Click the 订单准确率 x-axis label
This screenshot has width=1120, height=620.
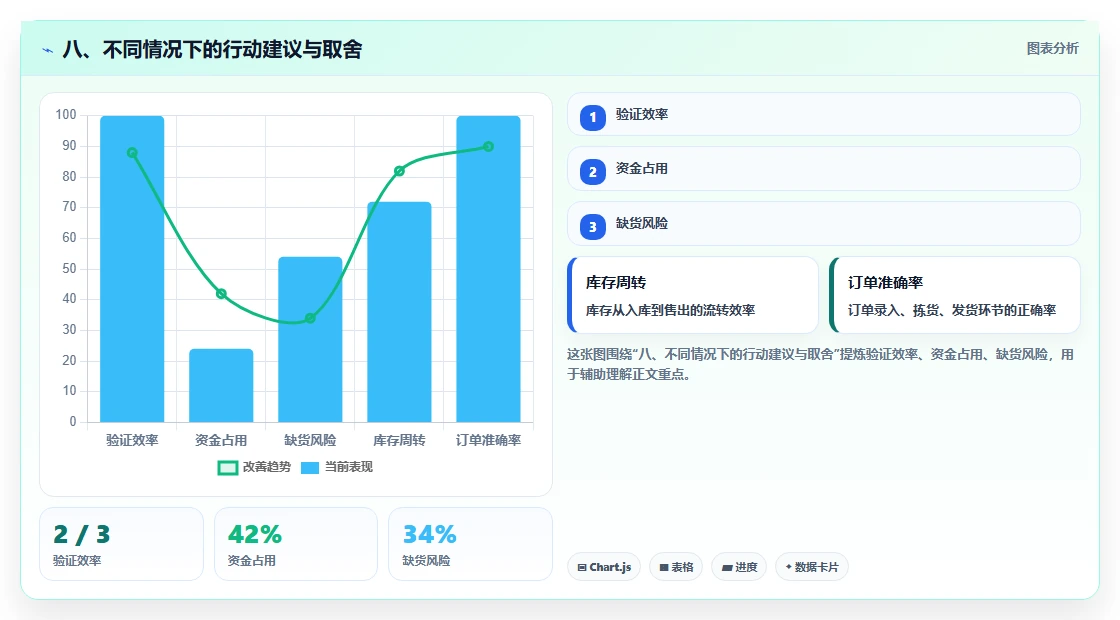tap(489, 441)
